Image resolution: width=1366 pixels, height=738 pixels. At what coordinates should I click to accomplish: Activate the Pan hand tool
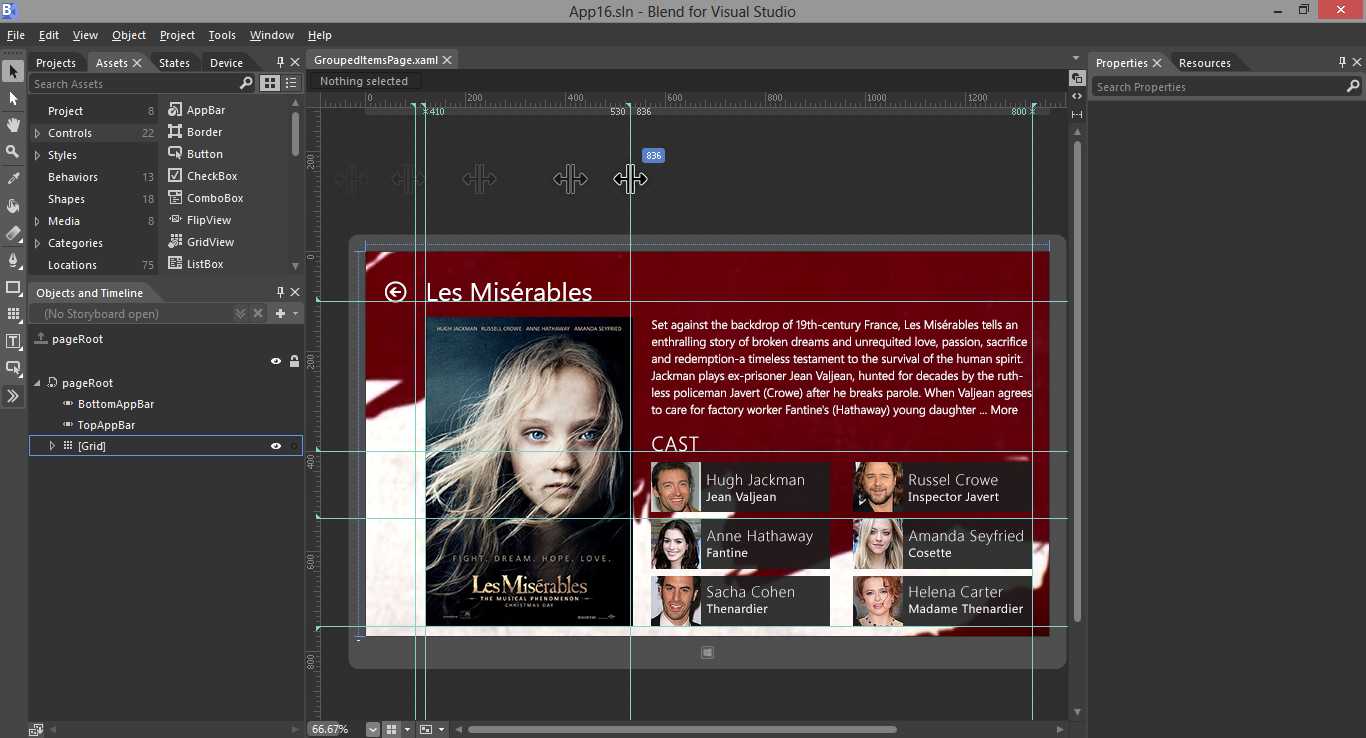point(13,125)
